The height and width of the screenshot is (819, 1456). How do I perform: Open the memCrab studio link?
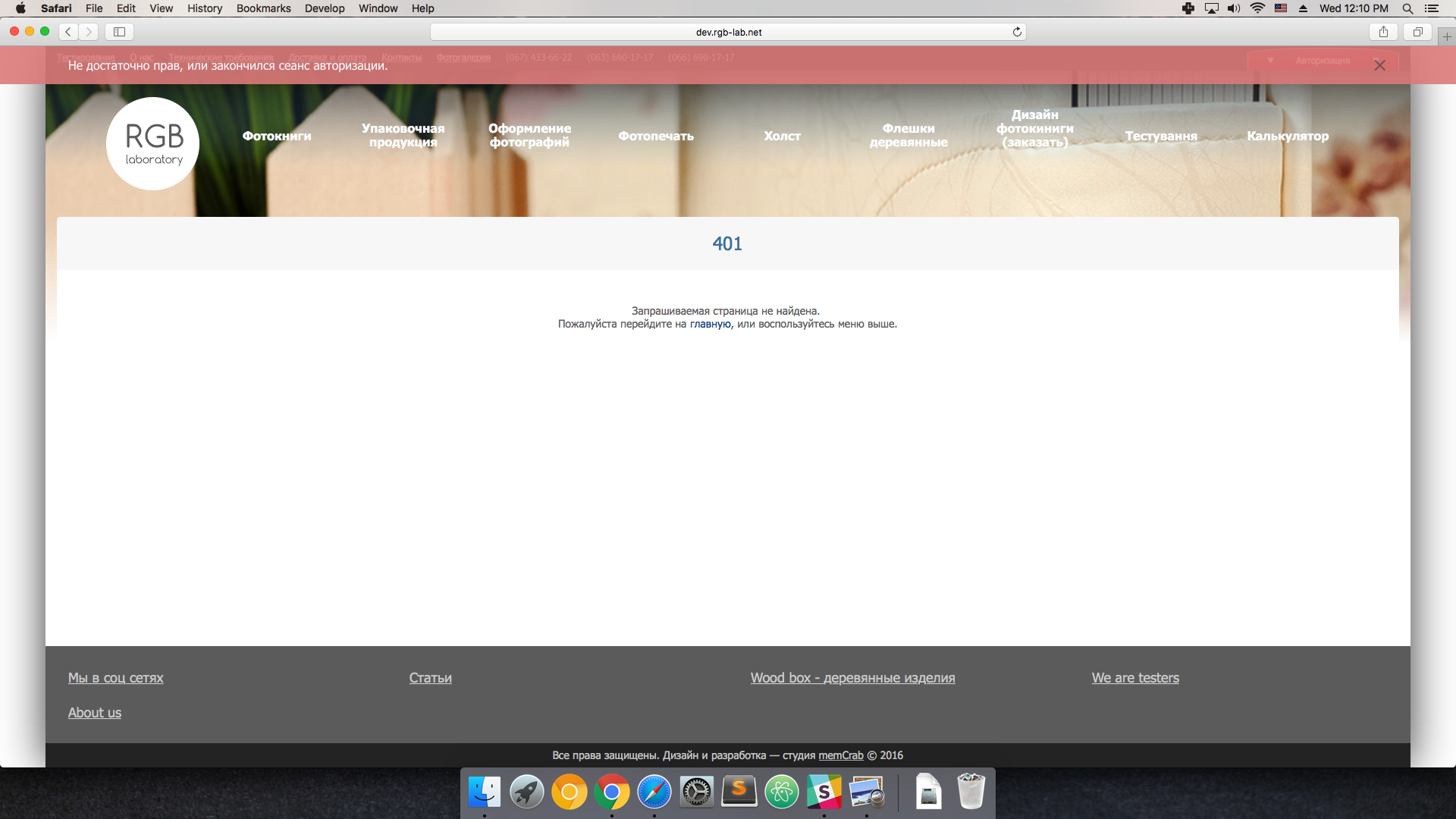[x=840, y=755]
